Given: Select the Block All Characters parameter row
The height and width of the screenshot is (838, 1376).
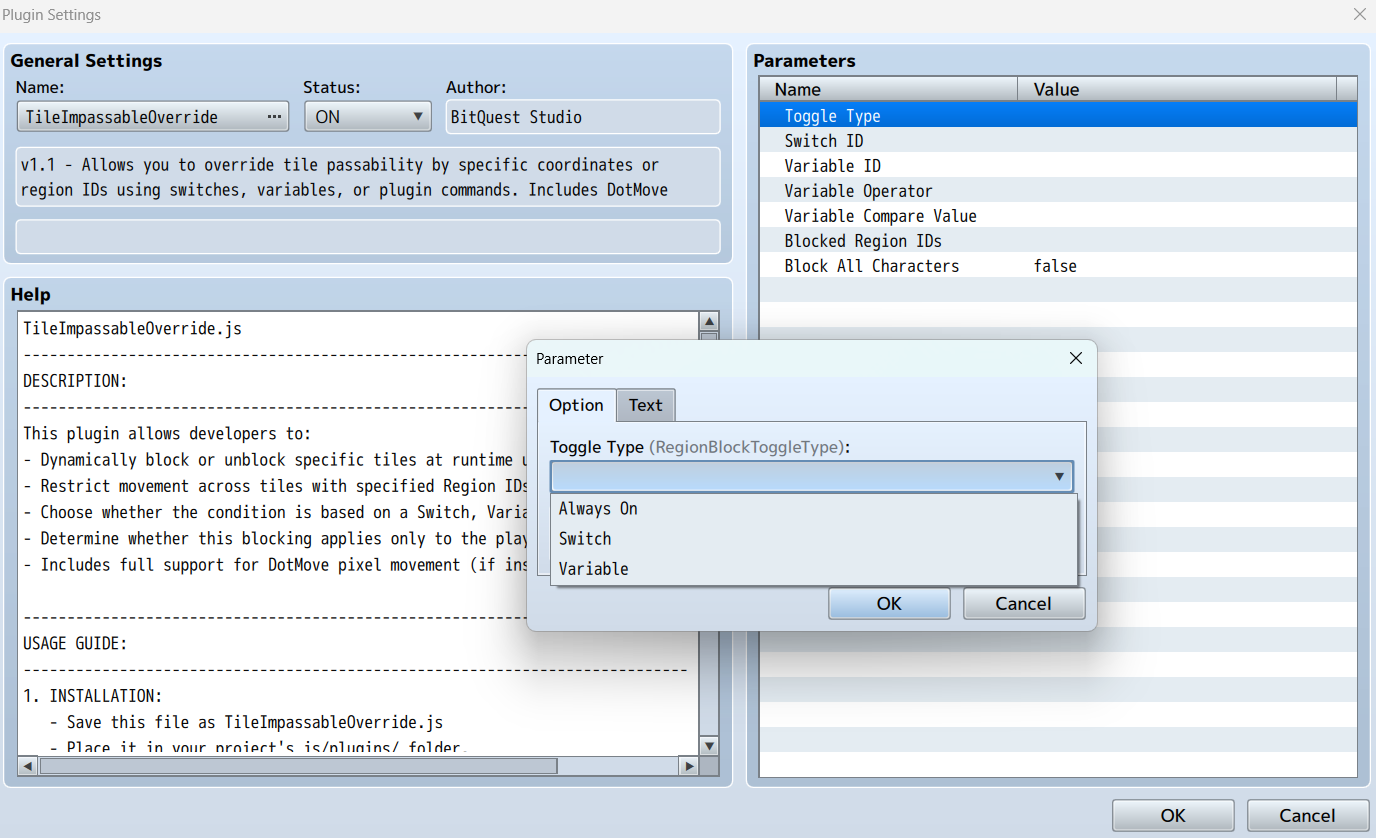Looking at the screenshot, I should (x=1058, y=266).
